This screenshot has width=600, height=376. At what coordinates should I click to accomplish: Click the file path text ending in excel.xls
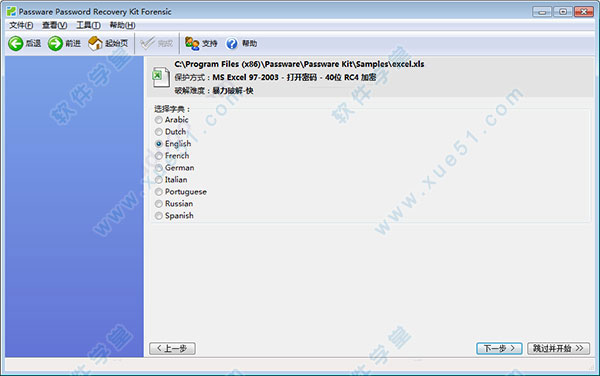click(299, 64)
